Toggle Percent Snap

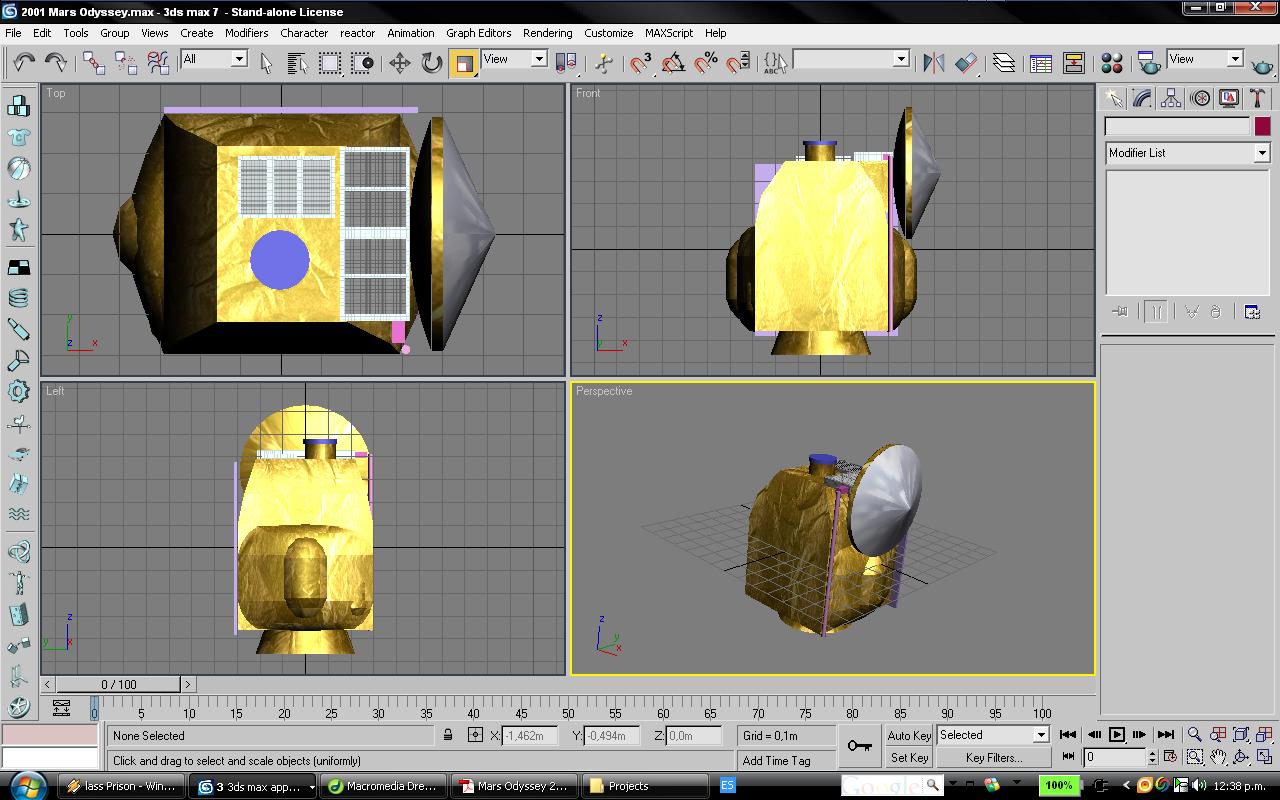point(706,63)
